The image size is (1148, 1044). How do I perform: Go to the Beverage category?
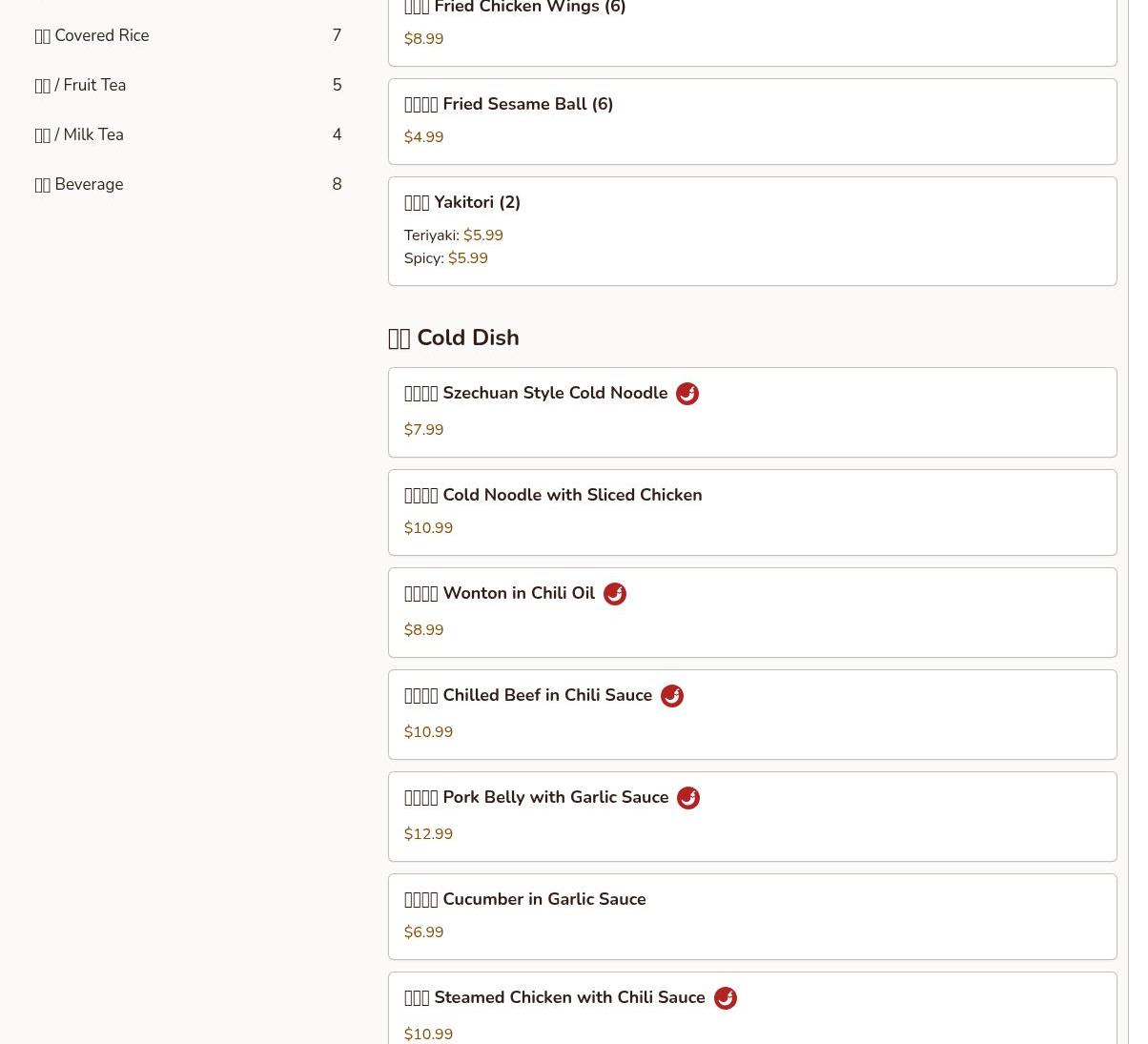(188, 184)
